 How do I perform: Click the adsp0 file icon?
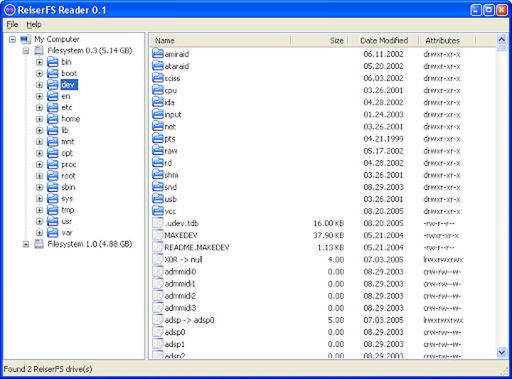pyautogui.click(x=158, y=332)
